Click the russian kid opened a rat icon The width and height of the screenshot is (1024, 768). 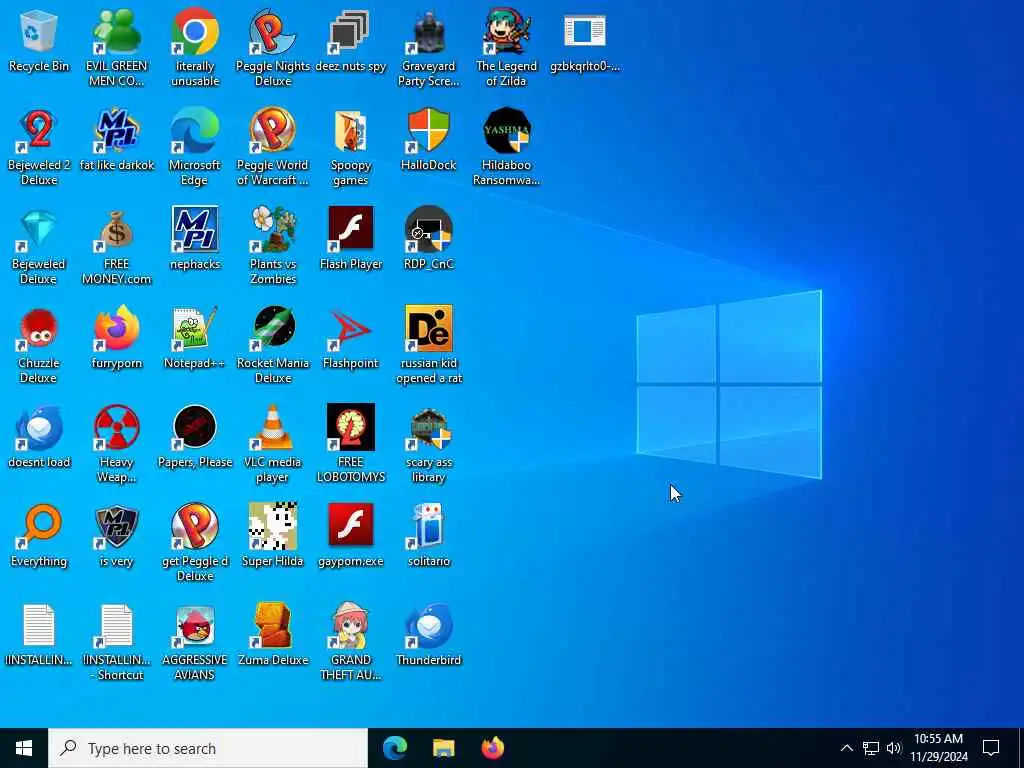tap(428, 328)
